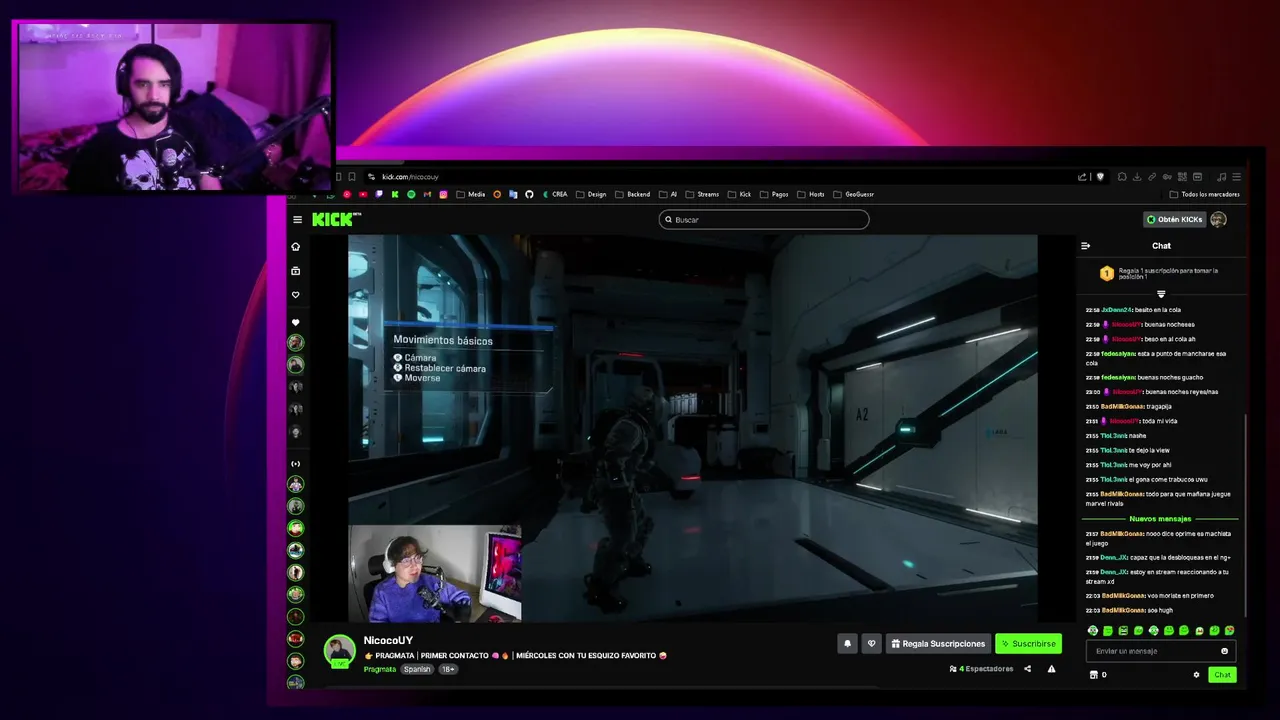1280x720 pixels.
Task: Open the GeoGuessr bookmarks folder
Action: tap(853, 194)
